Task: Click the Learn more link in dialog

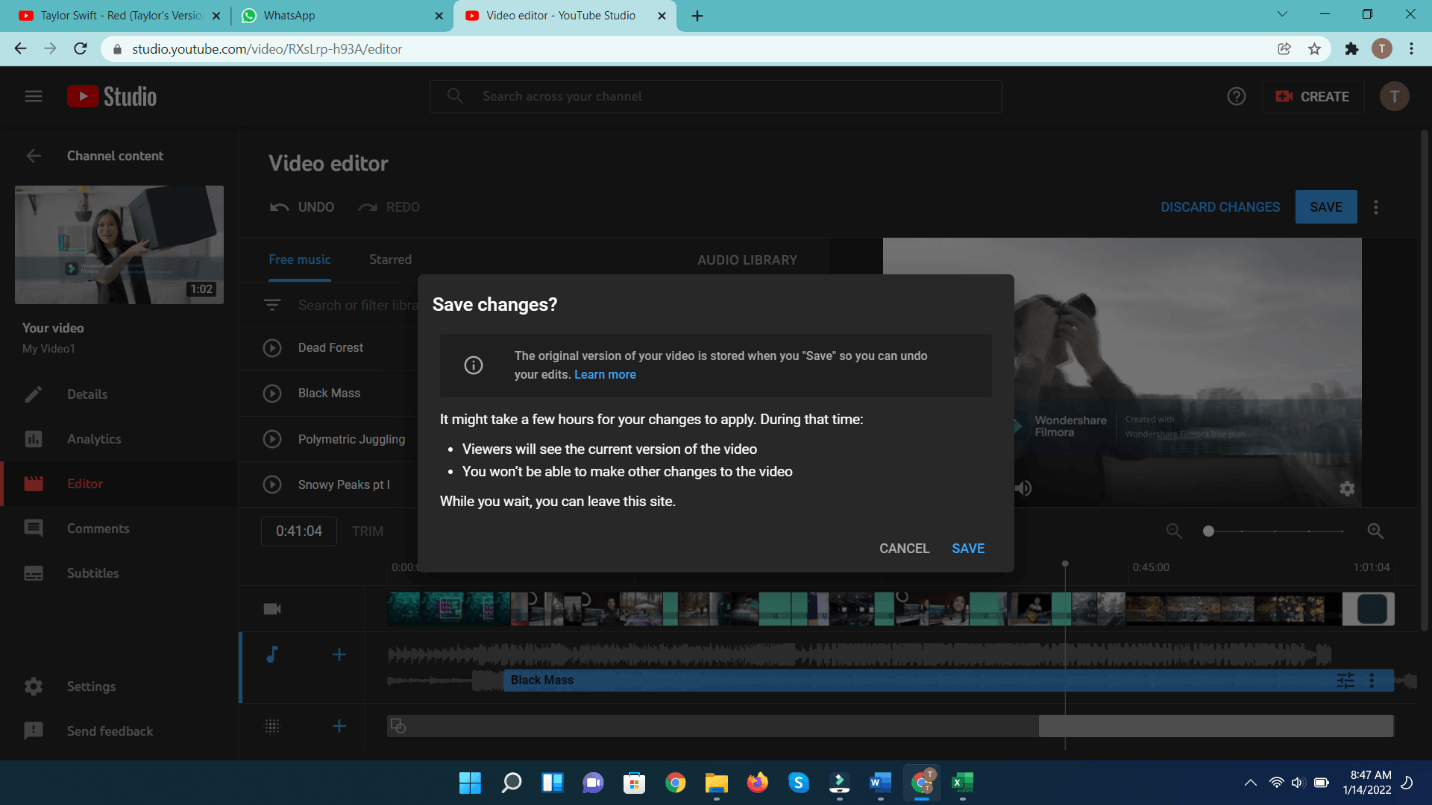Action: pyautogui.click(x=605, y=374)
